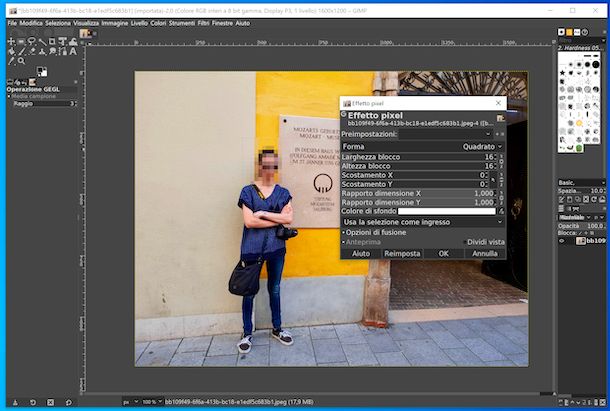Select the Clone stamp tool
Image resolution: width=610 pixels, height=411 pixels.
(x=42, y=51)
